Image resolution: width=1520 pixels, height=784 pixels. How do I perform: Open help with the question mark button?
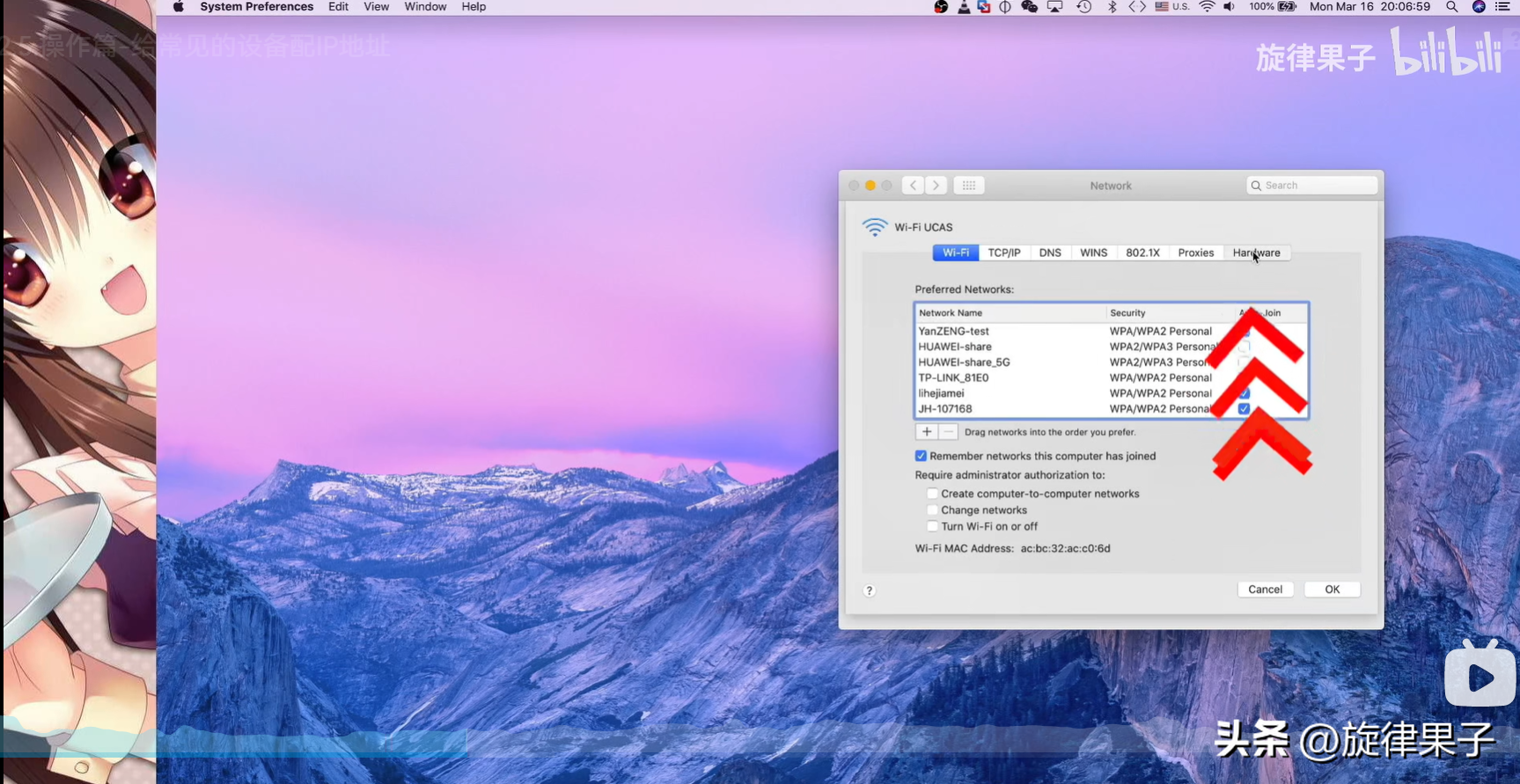tap(870, 590)
